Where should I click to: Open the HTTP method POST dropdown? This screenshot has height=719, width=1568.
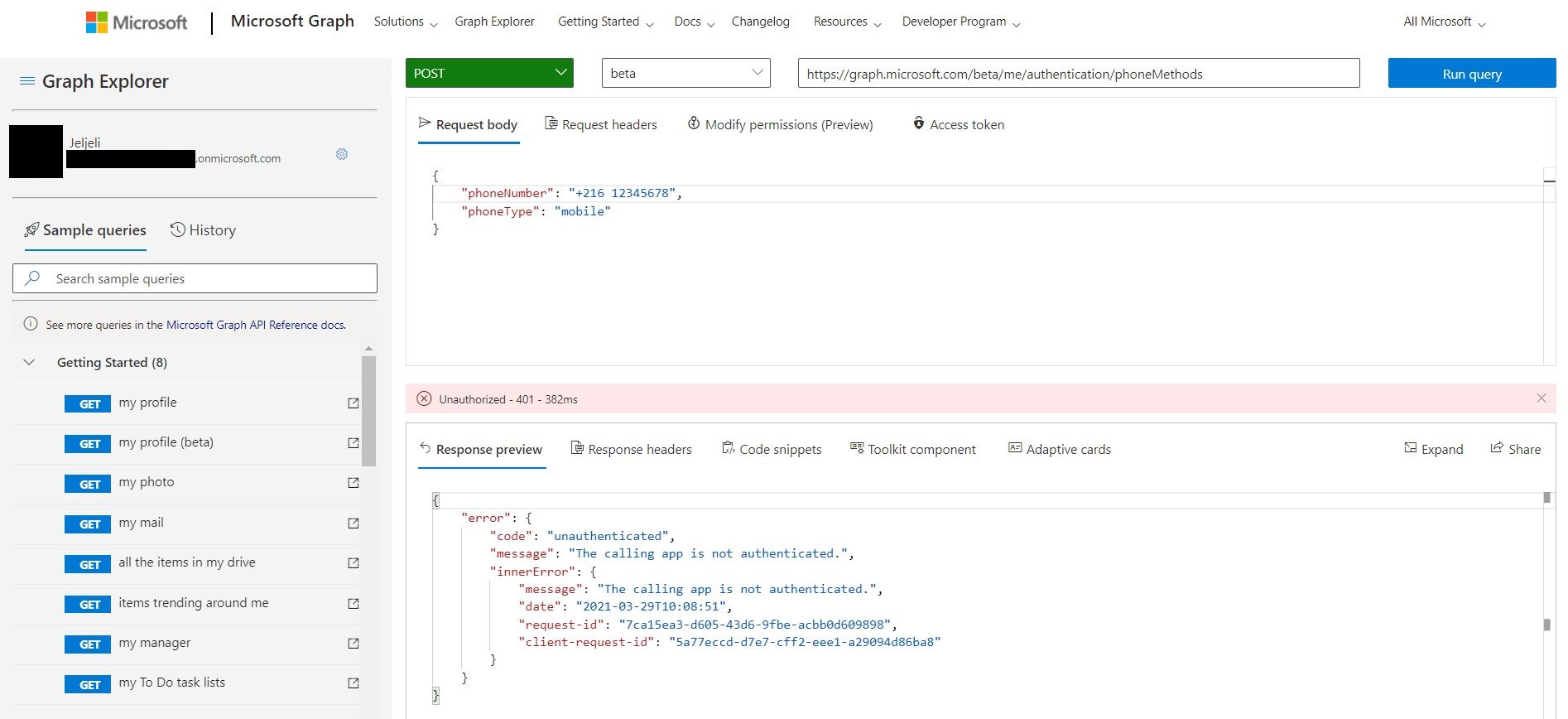tap(489, 73)
